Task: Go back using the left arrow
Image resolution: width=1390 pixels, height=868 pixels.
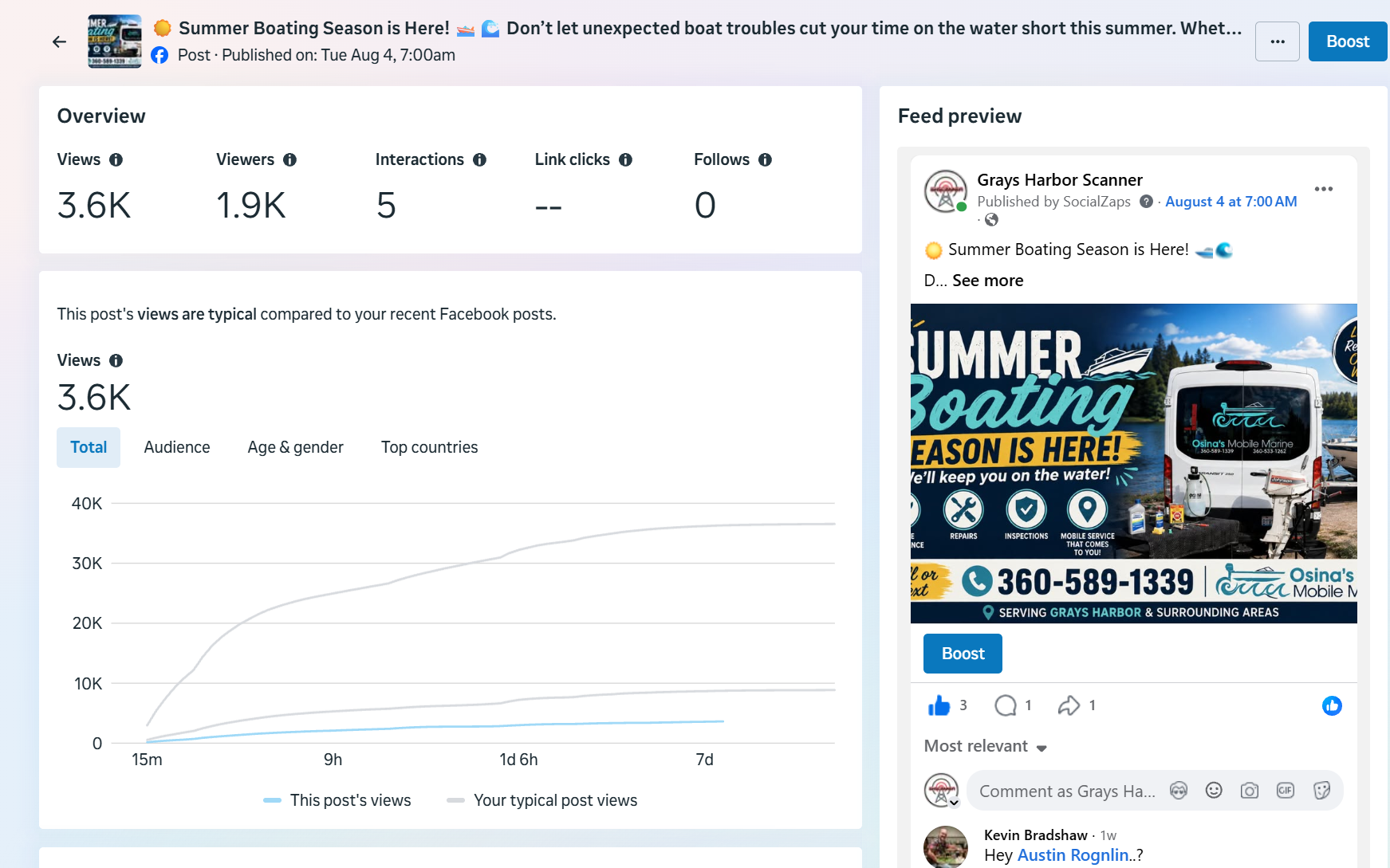Action: [x=59, y=41]
